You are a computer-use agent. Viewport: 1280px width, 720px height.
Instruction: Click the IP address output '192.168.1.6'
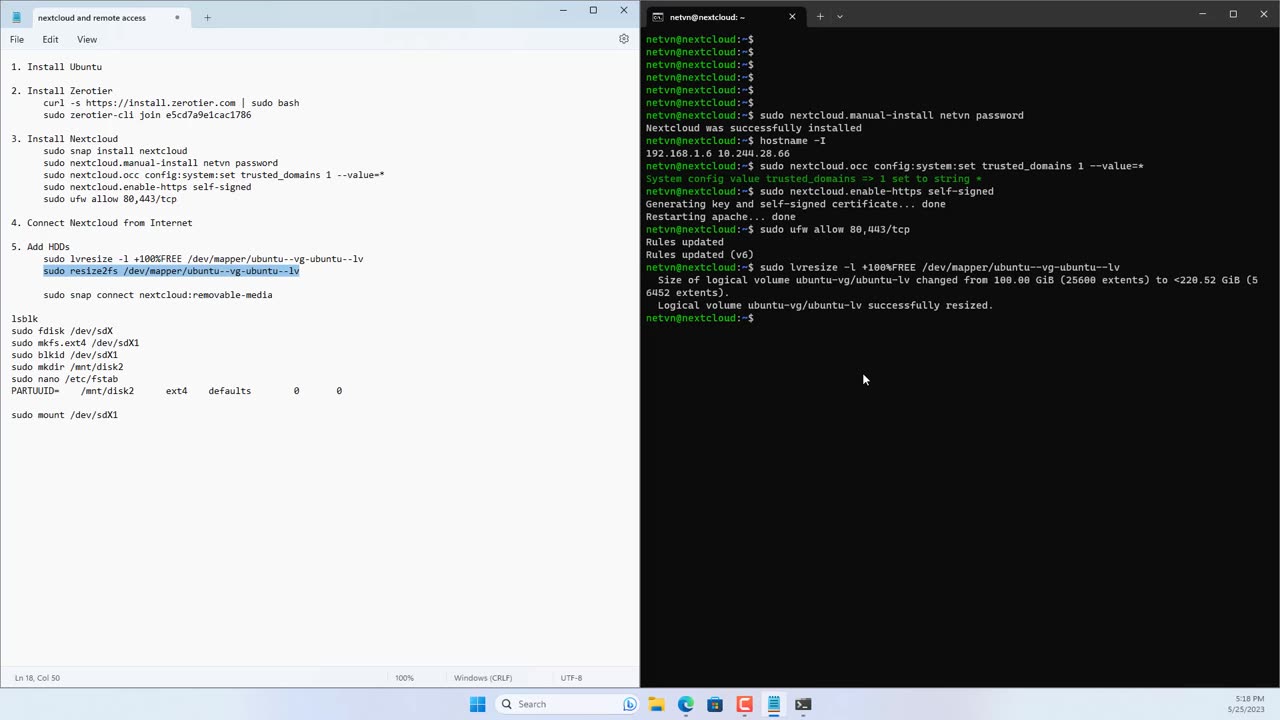(678, 153)
